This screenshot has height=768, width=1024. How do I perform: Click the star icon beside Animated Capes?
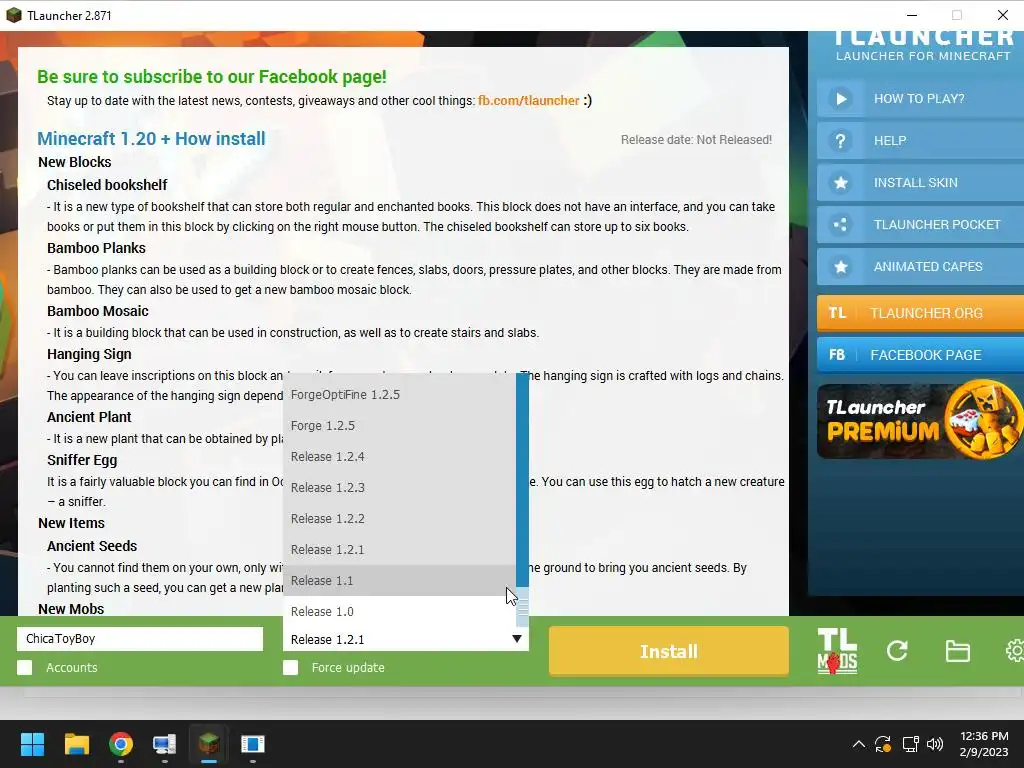pos(840,266)
